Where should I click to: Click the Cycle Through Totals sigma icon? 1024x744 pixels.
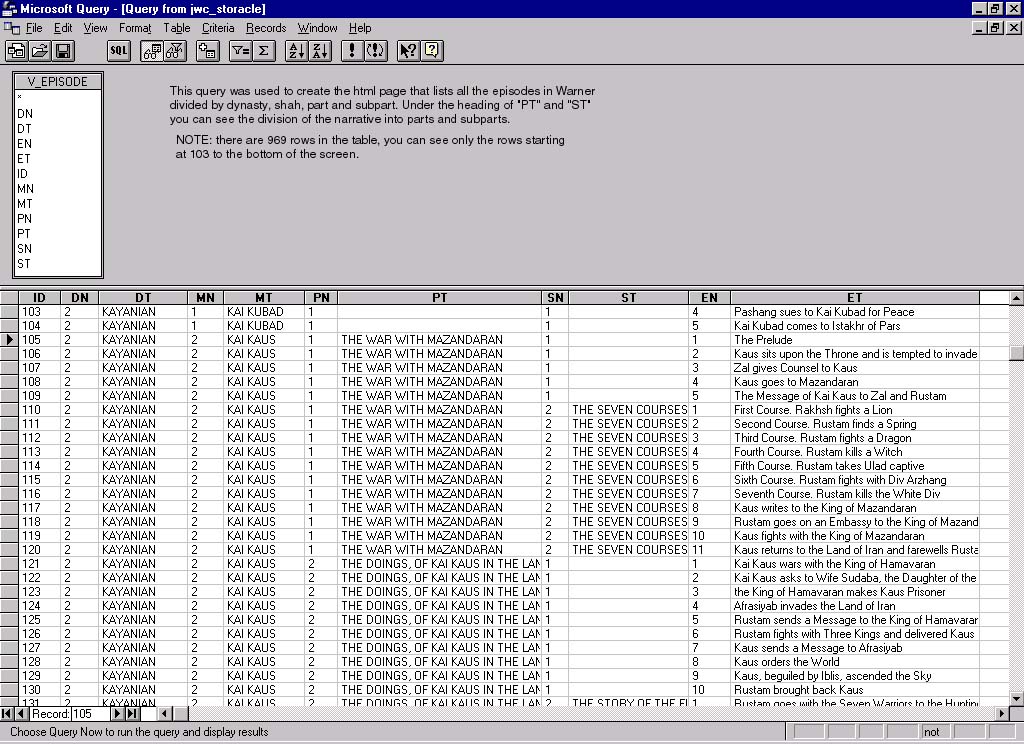point(264,50)
